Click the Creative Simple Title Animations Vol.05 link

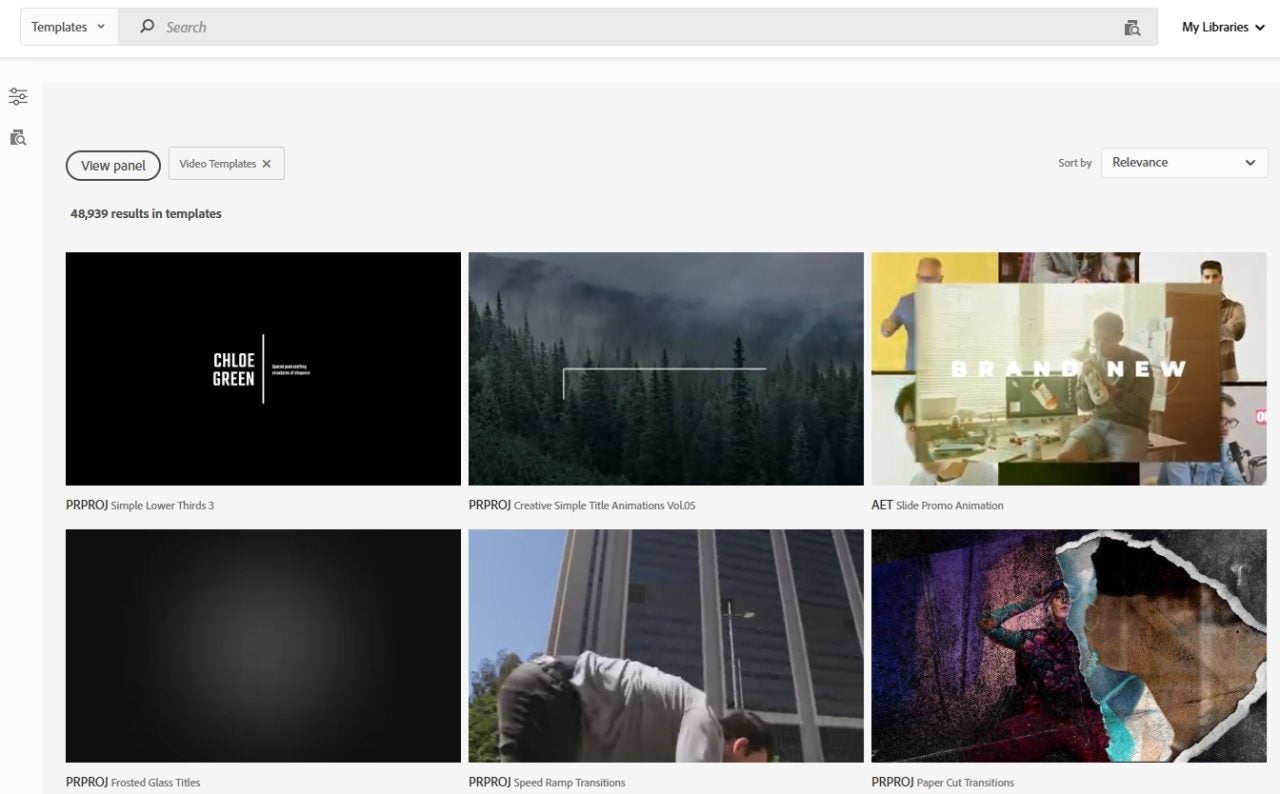pyautogui.click(x=604, y=506)
